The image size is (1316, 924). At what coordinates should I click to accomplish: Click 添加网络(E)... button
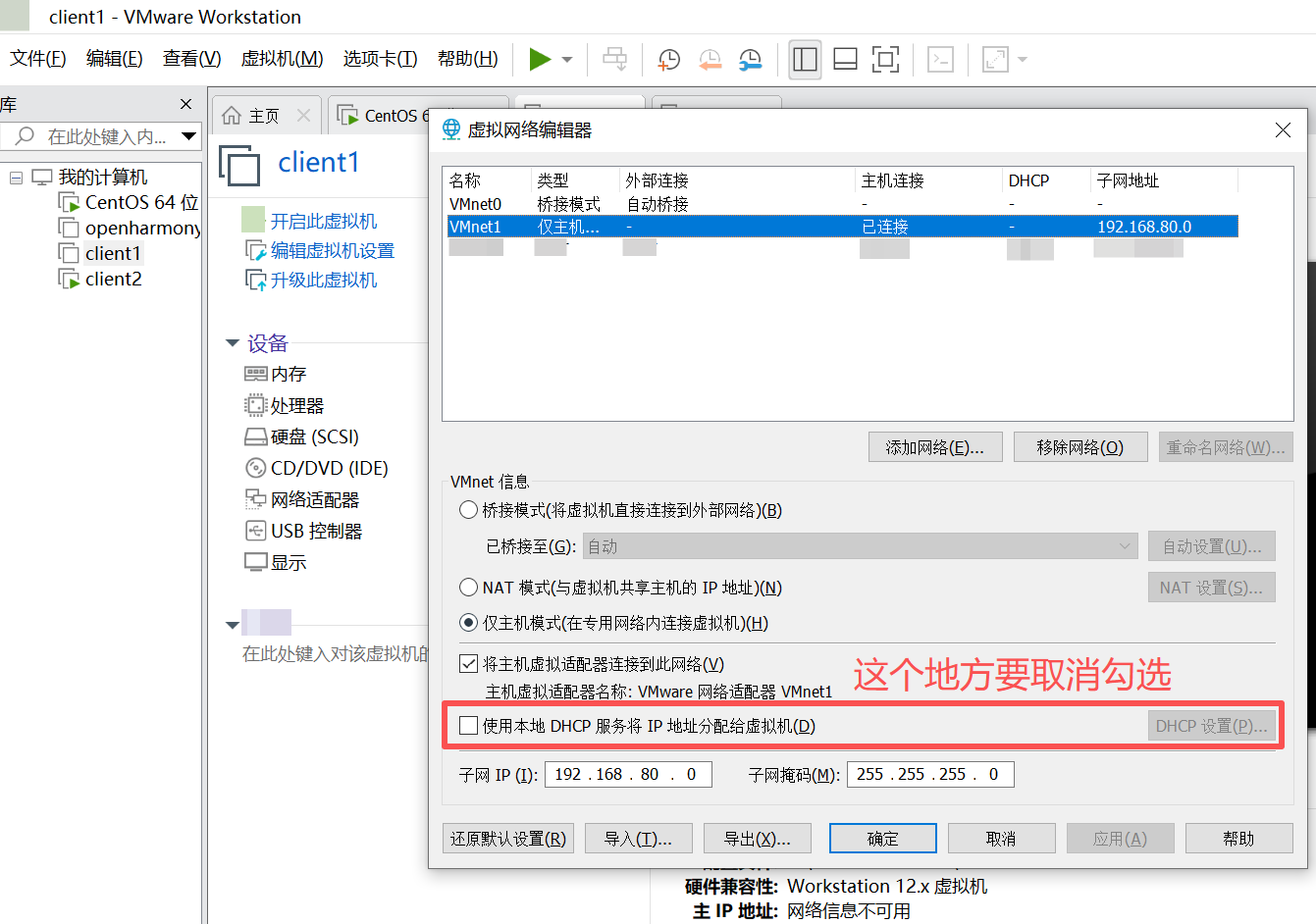[x=934, y=447]
